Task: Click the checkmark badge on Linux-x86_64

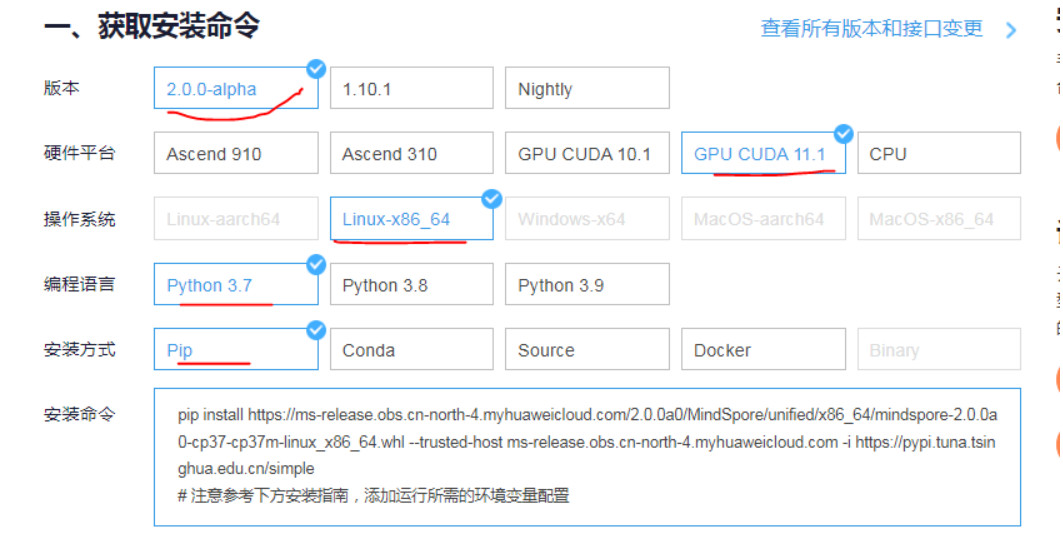Action: [491, 199]
